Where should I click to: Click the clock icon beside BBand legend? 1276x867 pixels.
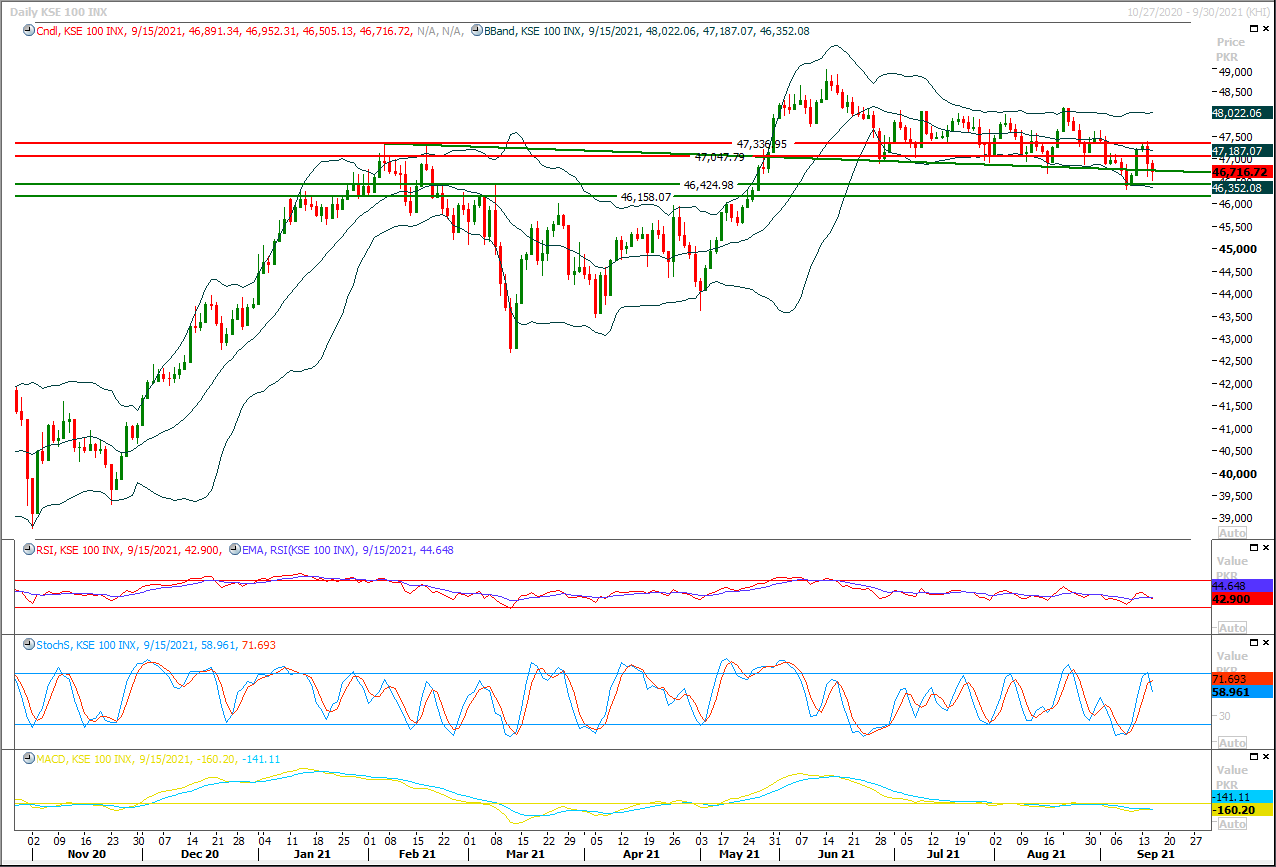tap(475, 31)
